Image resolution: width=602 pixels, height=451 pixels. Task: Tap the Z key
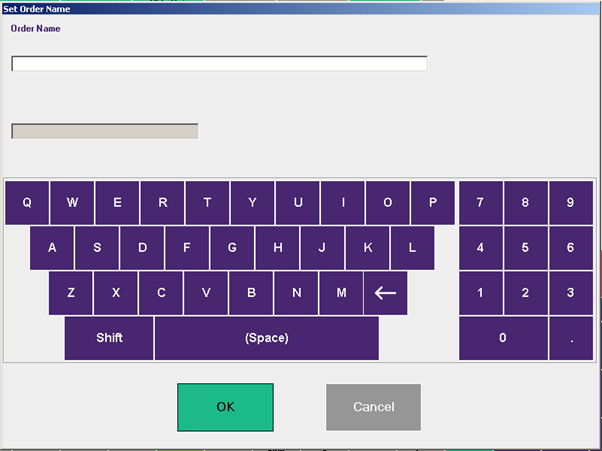point(71,293)
